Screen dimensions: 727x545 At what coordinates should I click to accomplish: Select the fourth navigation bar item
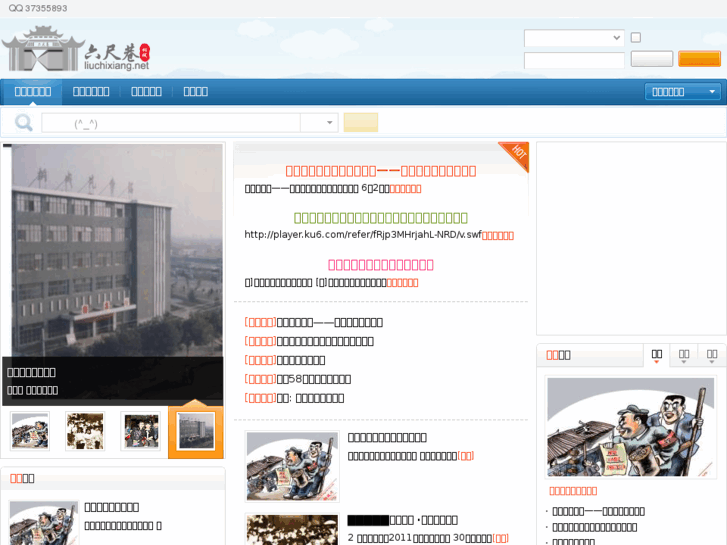pyautogui.click(x=195, y=91)
